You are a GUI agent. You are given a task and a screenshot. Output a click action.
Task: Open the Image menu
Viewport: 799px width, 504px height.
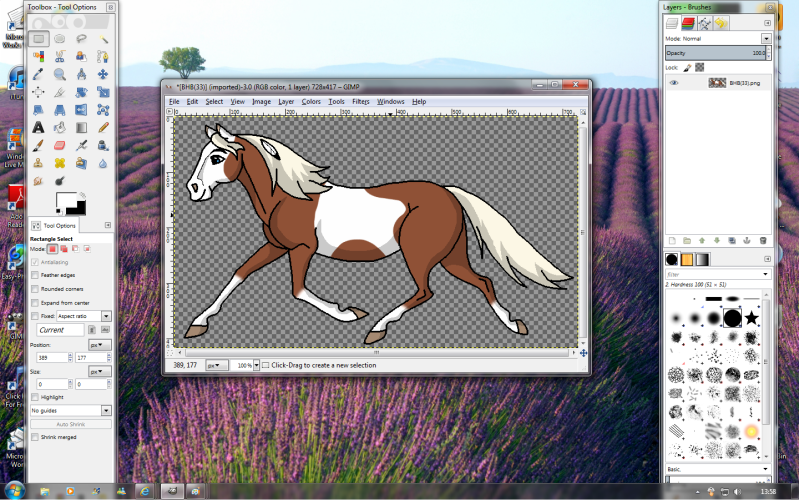tap(261, 101)
